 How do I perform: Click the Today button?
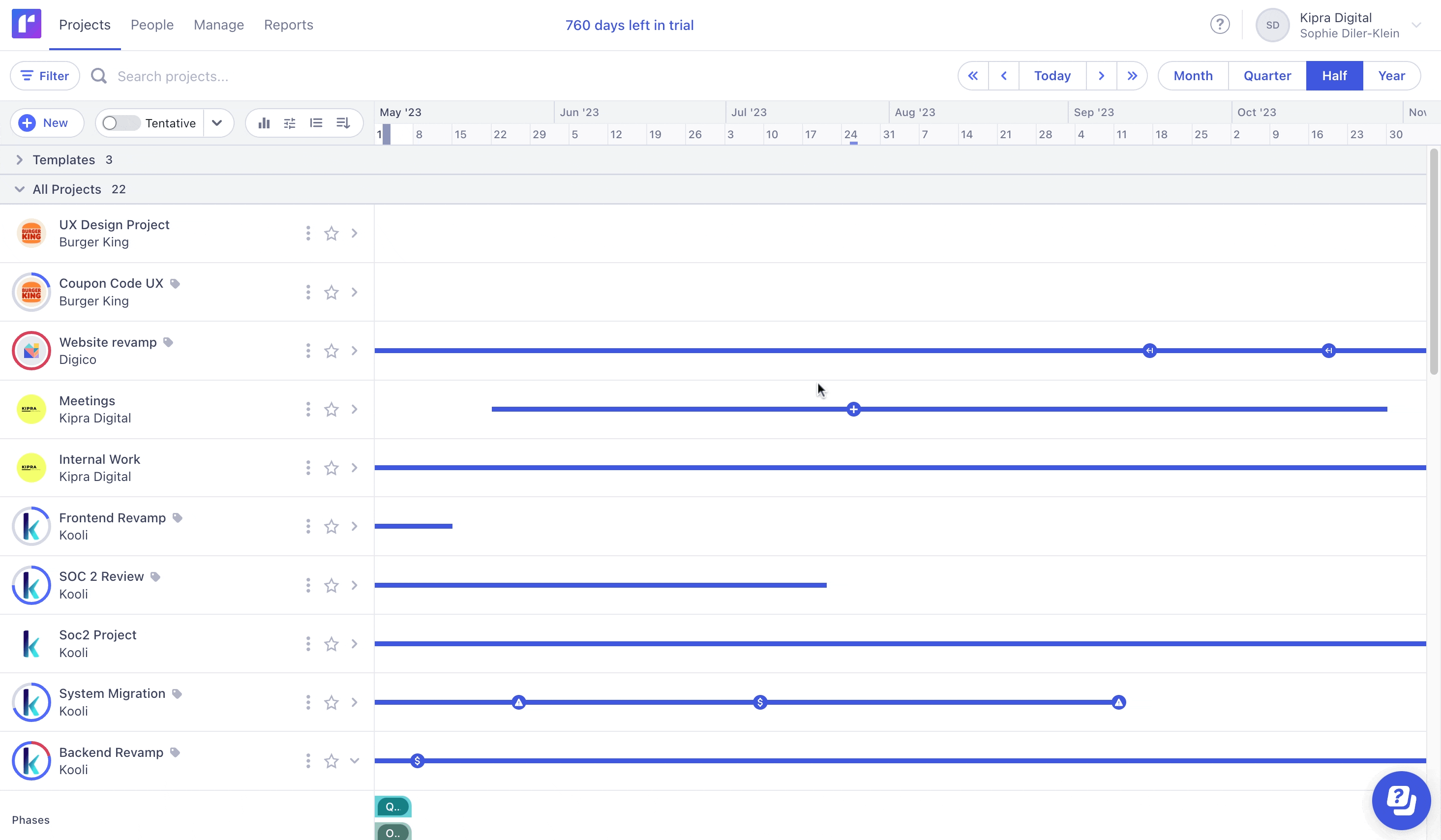[x=1052, y=76]
